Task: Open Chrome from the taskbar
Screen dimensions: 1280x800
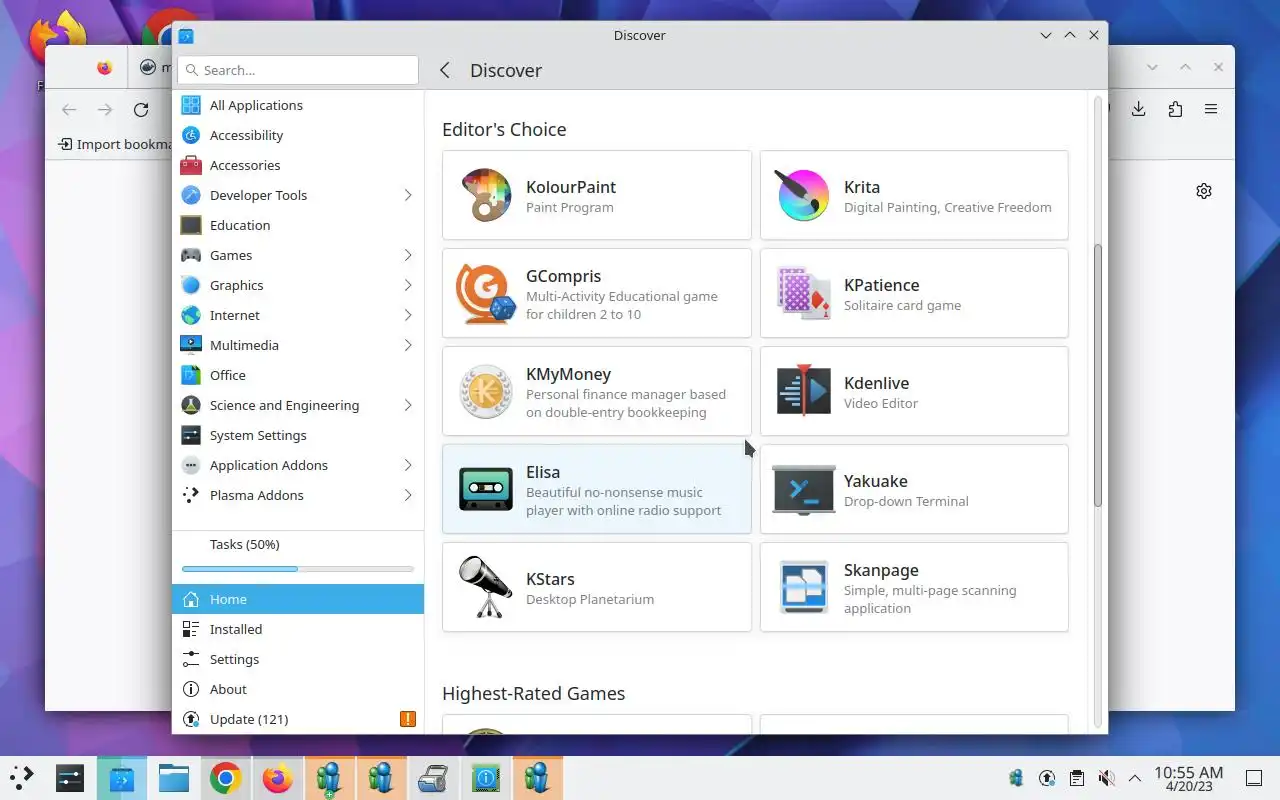Action: pos(225,778)
